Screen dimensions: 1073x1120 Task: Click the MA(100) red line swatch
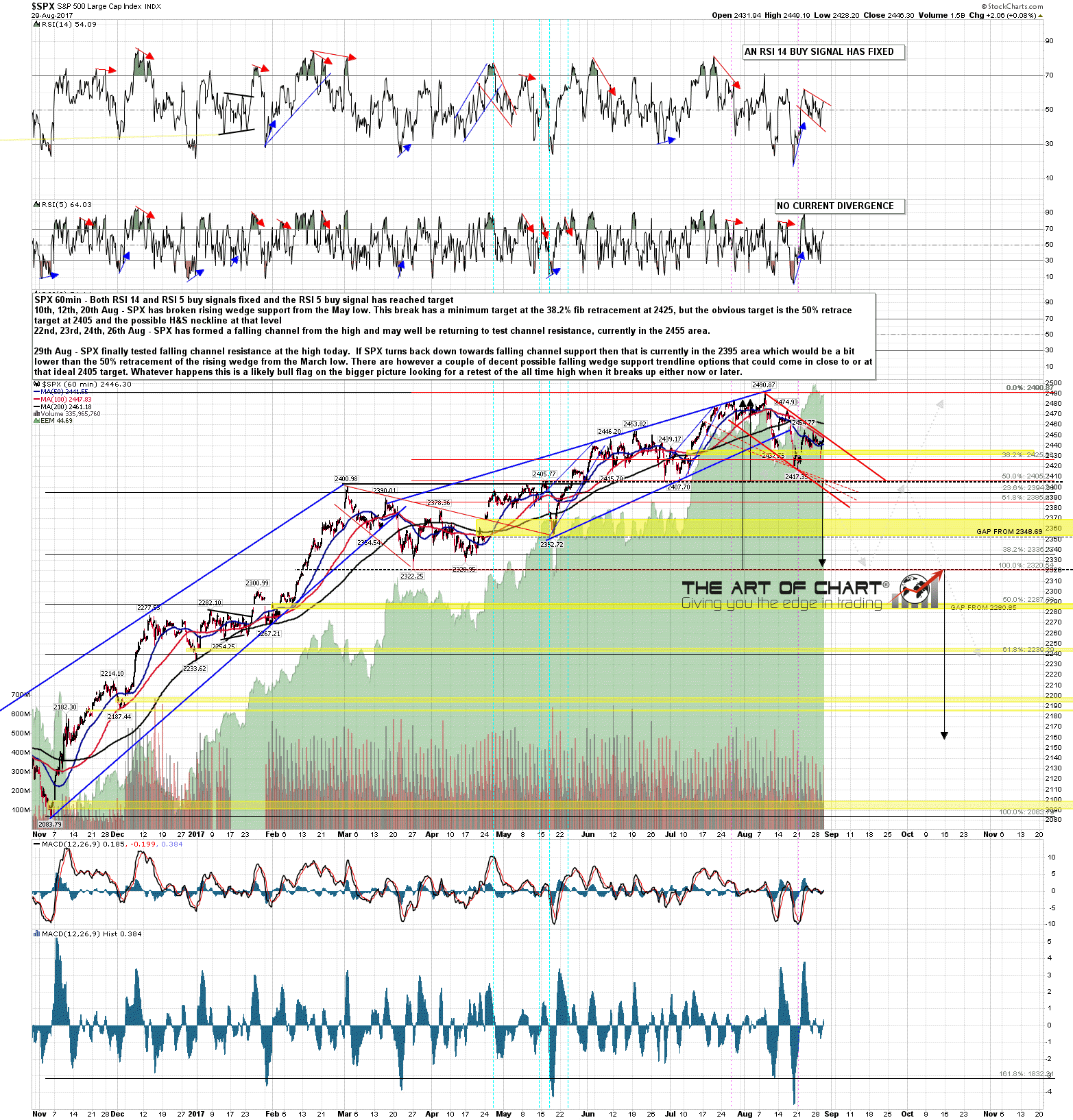point(36,400)
